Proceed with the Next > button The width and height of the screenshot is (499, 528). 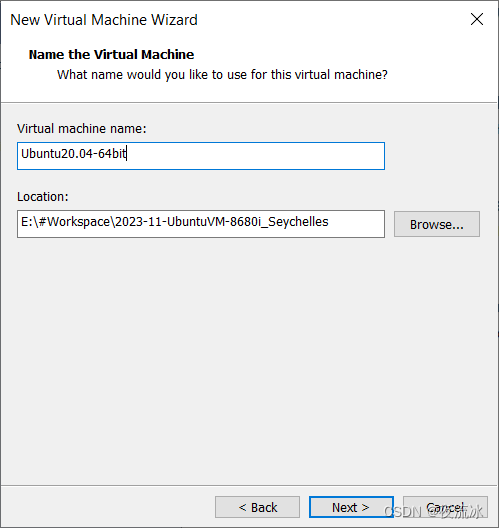[x=351, y=507]
